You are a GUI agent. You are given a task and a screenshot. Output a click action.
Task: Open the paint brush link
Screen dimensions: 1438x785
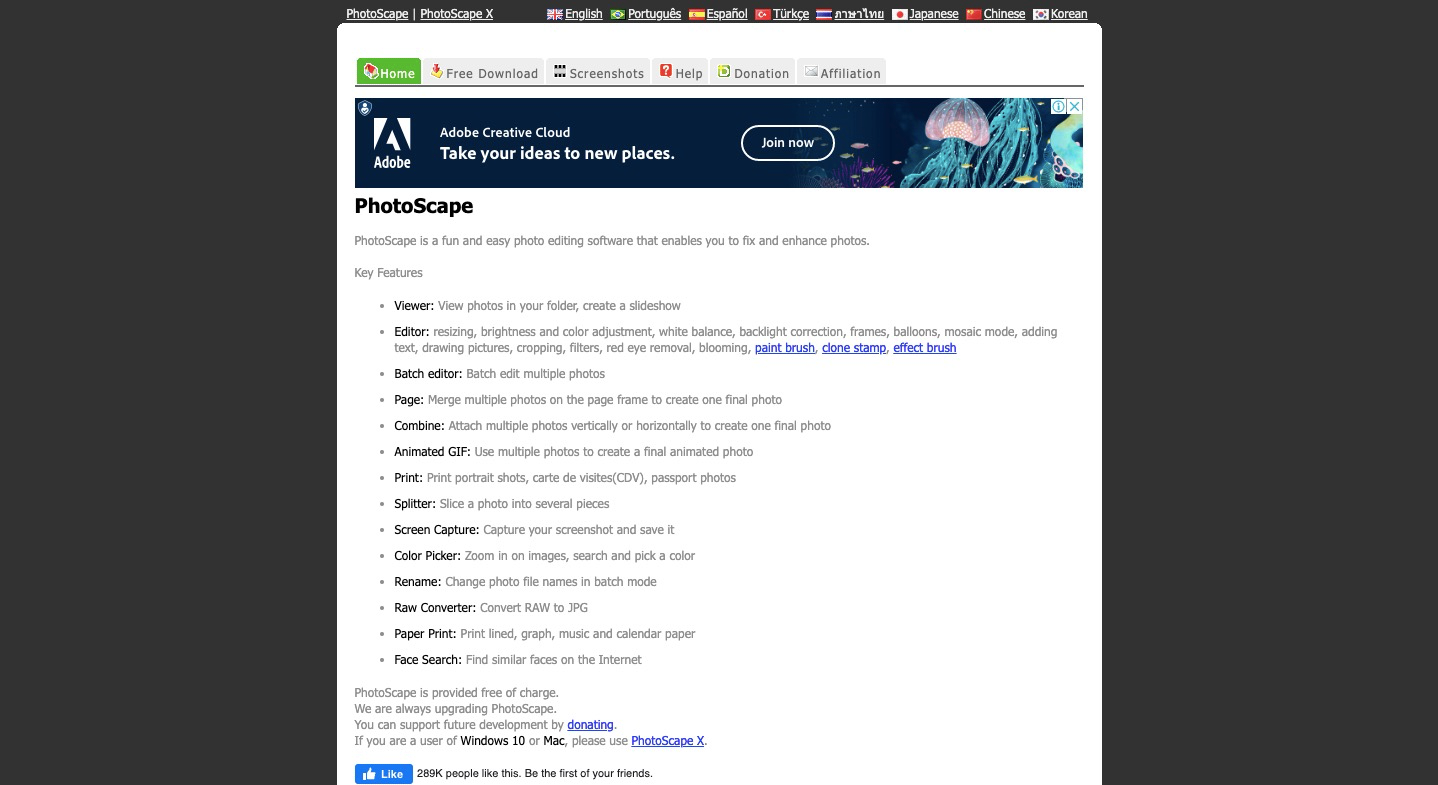click(785, 348)
